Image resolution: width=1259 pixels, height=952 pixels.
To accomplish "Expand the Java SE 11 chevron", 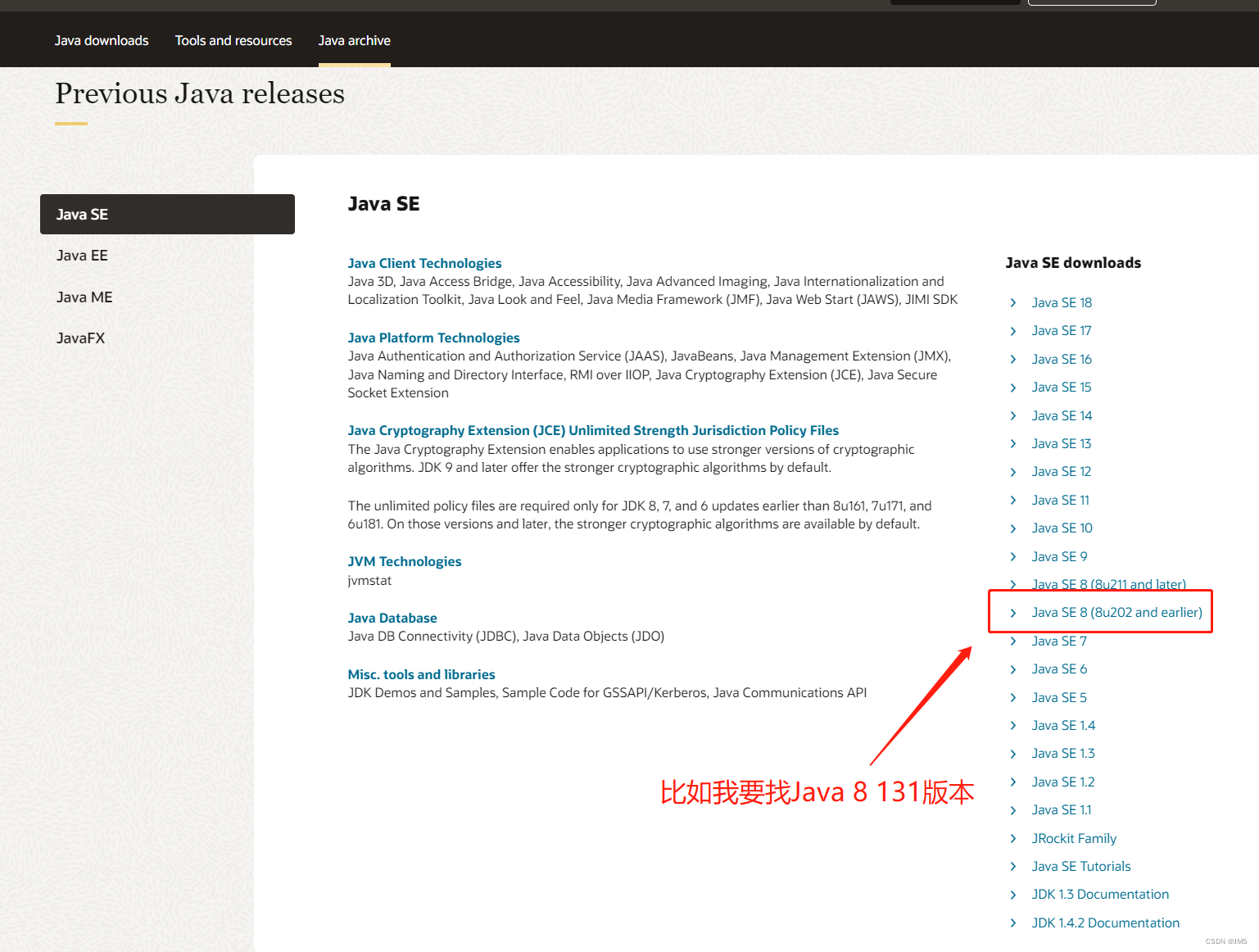I will point(1013,500).
